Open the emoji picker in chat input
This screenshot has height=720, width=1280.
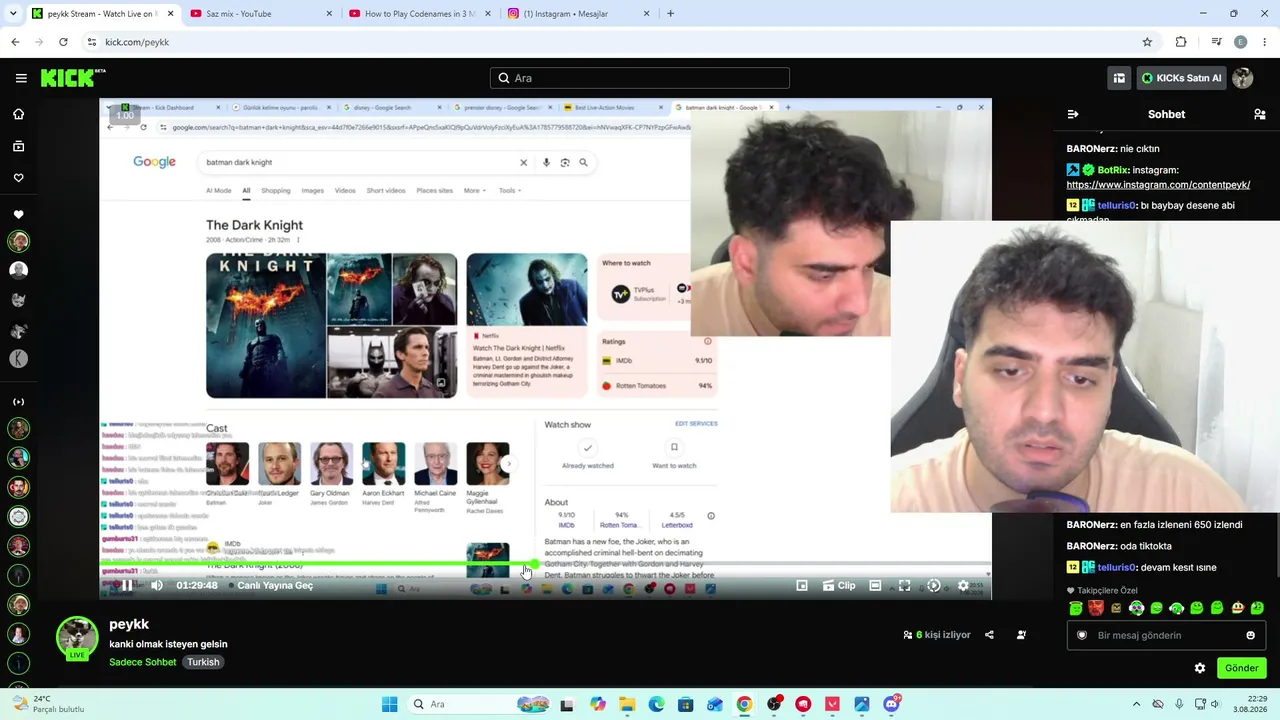[x=1250, y=635]
